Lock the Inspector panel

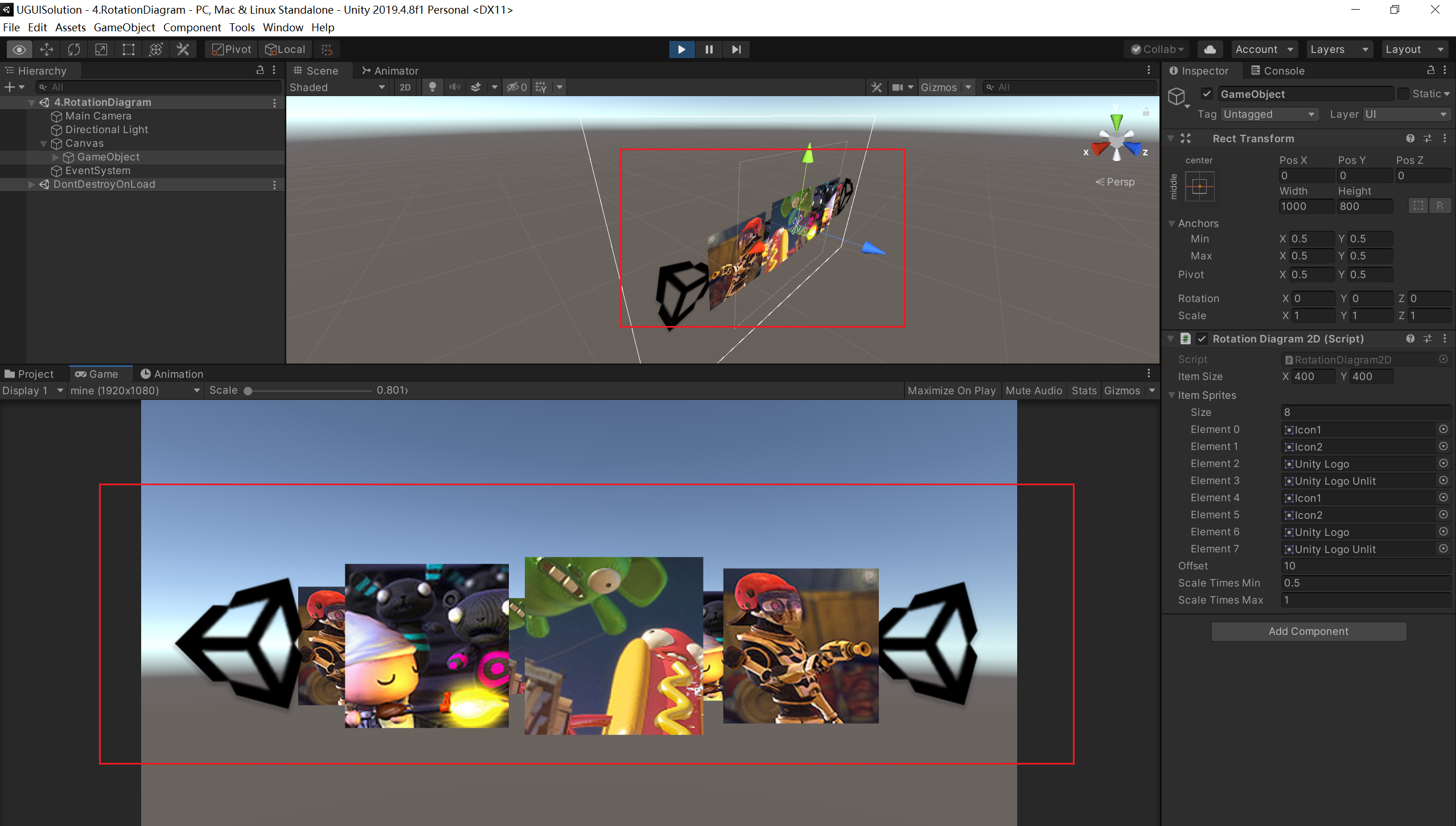click(1431, 70)
